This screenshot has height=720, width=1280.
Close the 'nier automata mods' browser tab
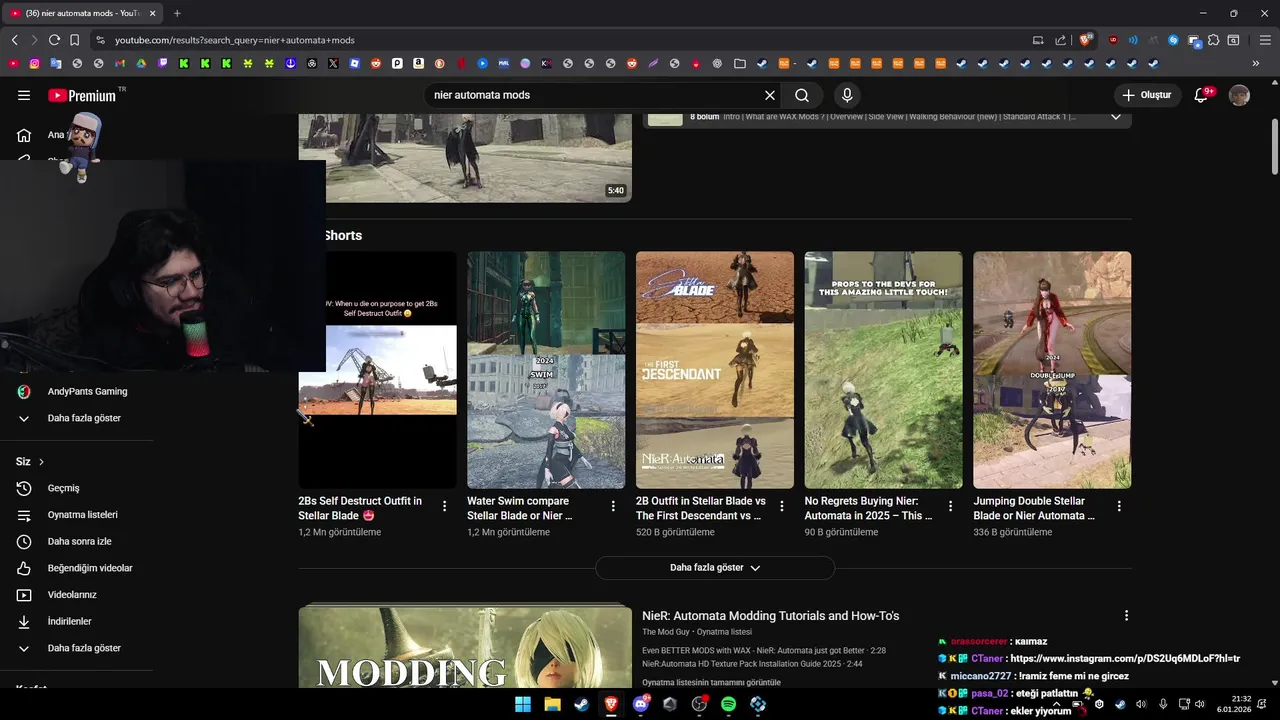pyautogui.click(x=153, y=13)
